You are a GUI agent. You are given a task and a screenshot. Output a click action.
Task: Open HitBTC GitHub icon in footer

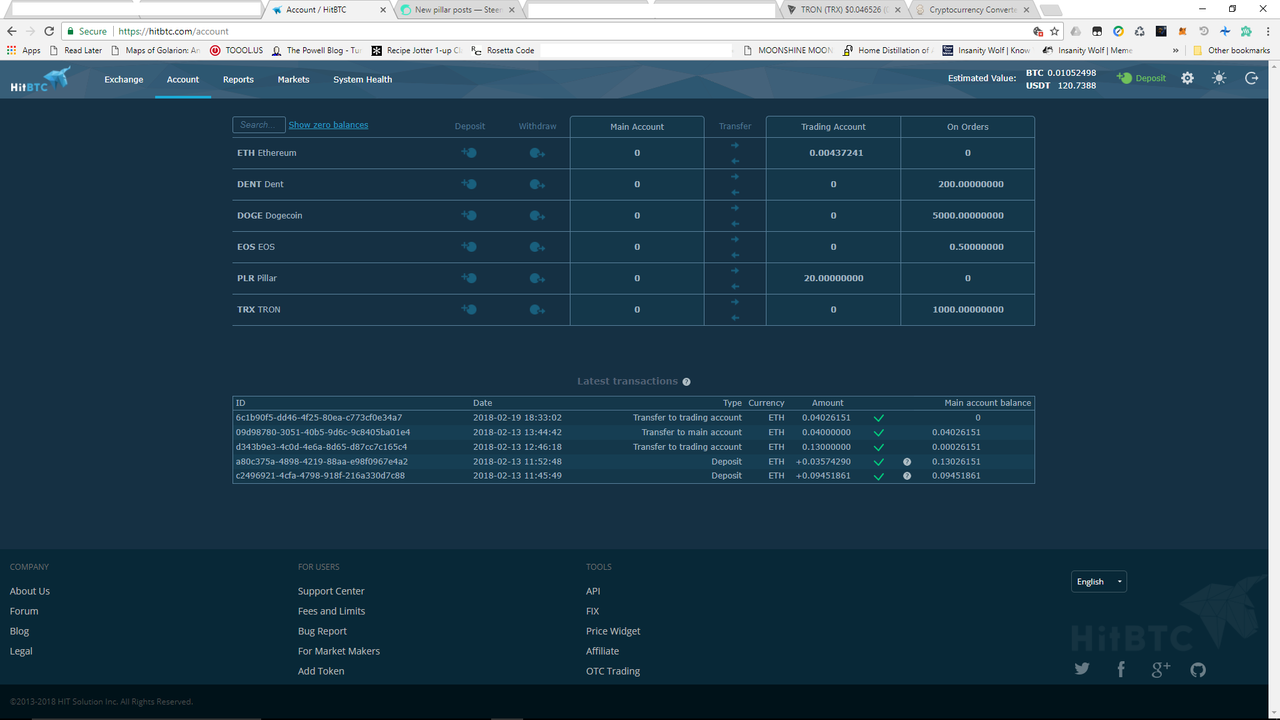pos(1198,669)
